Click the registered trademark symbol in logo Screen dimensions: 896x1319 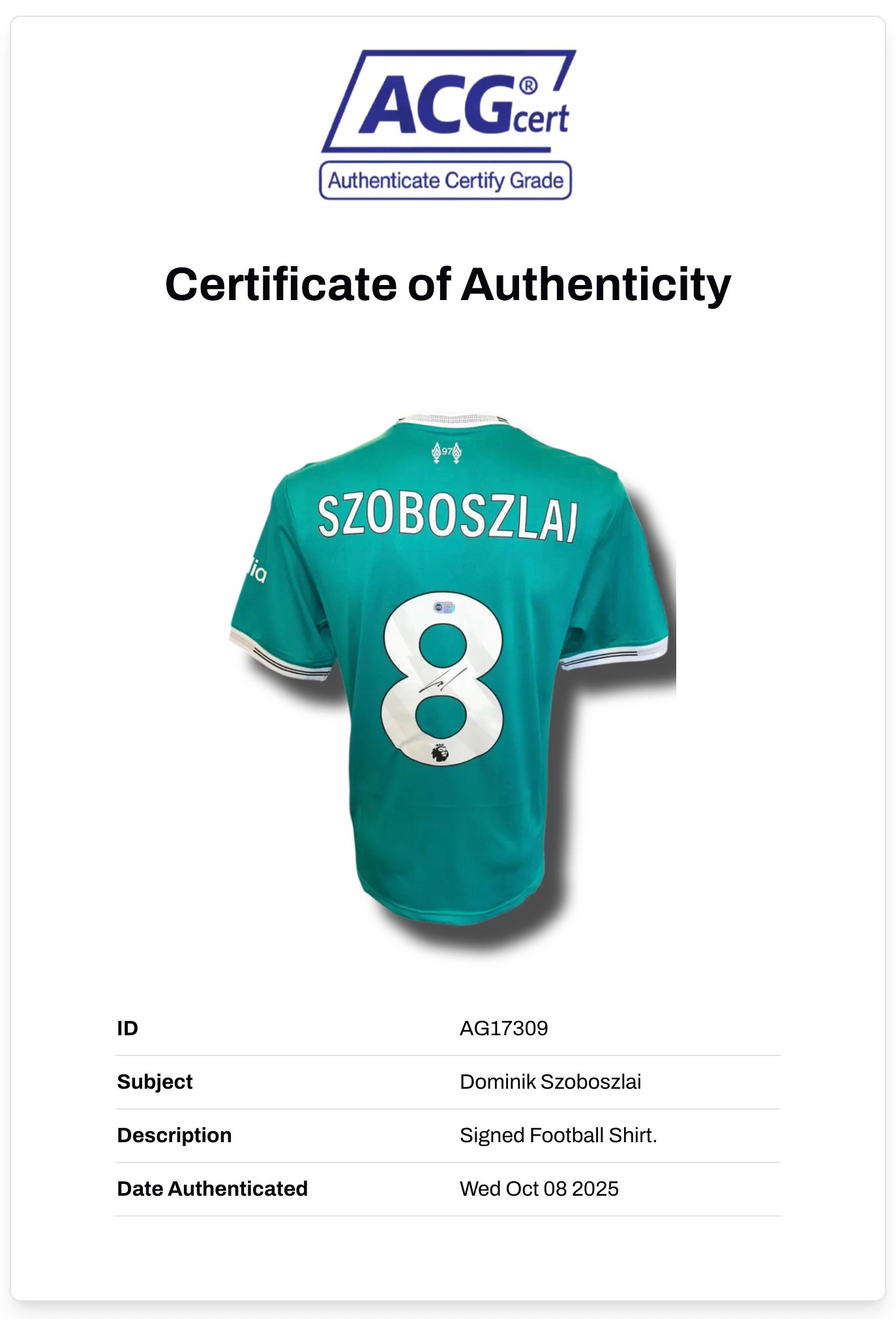point(528,85)
